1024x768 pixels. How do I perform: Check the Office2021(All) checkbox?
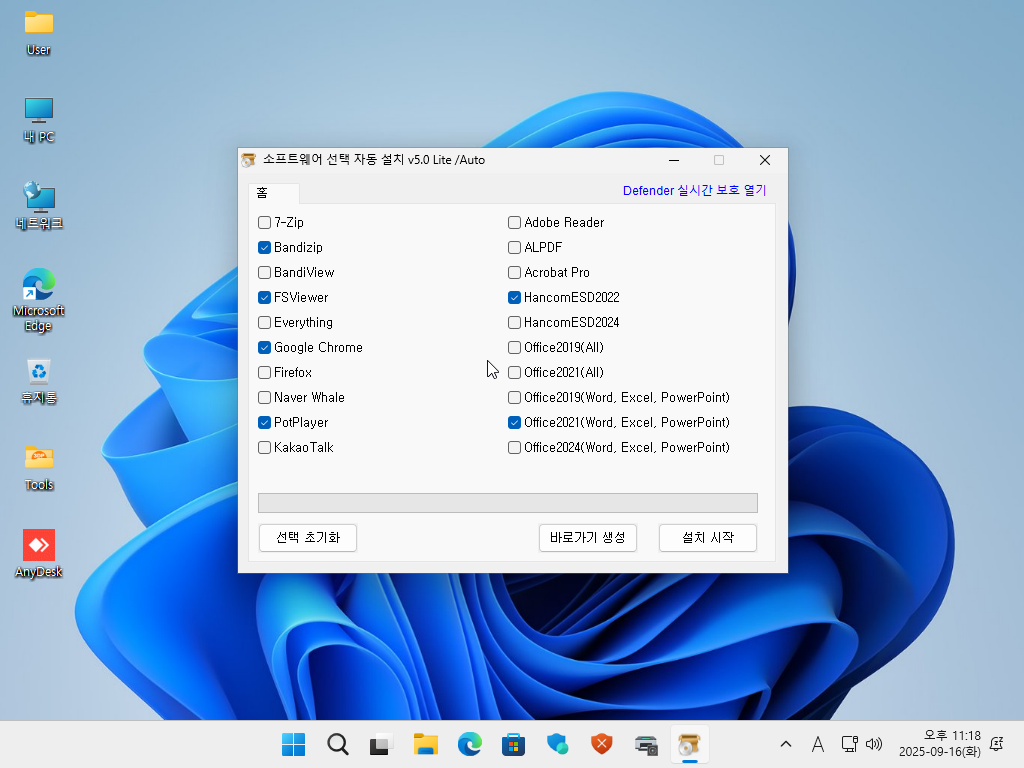click(x=515, y=372)
